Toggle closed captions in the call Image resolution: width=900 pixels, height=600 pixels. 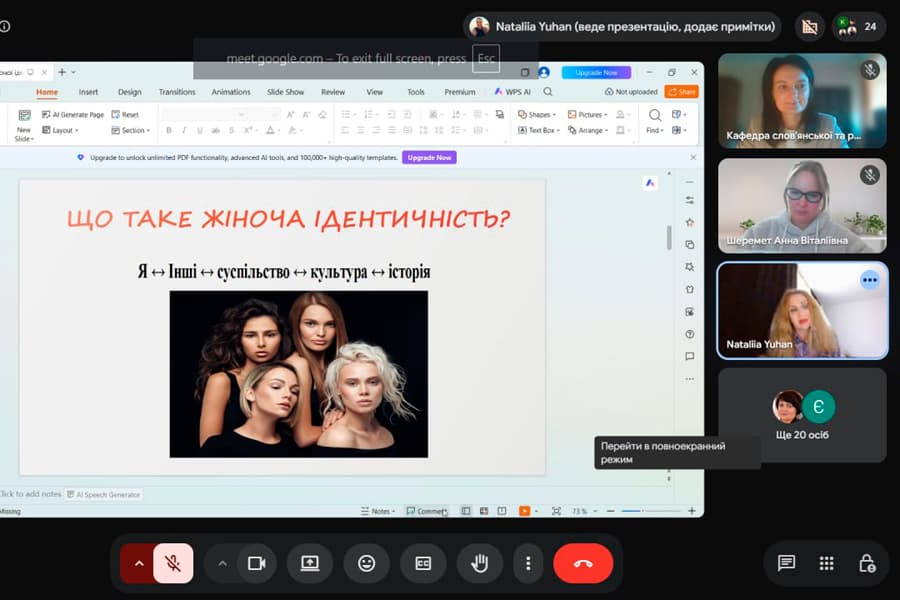(x=423, y=563)
